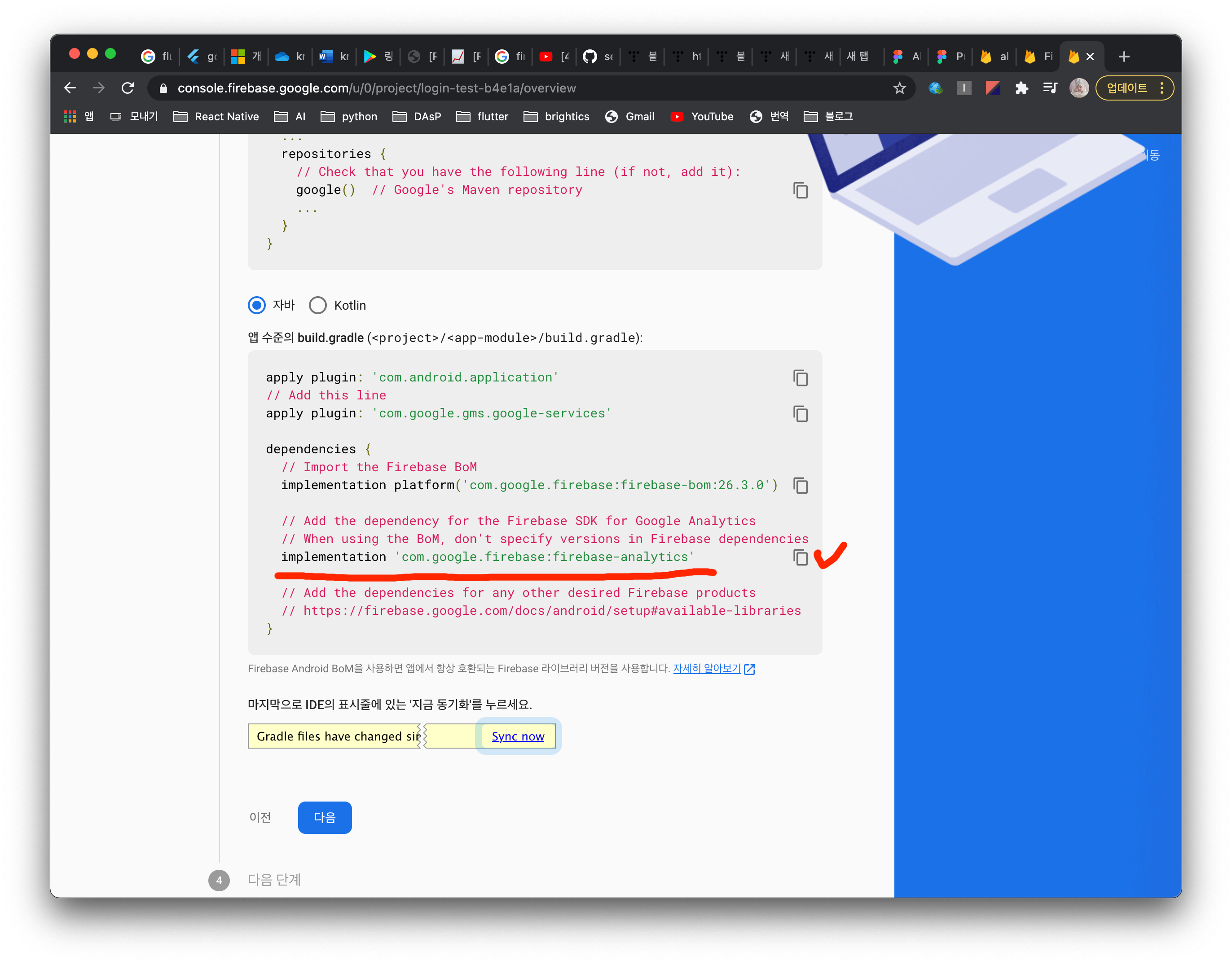Reload the Firebase console page

click(x=128, y=88)
